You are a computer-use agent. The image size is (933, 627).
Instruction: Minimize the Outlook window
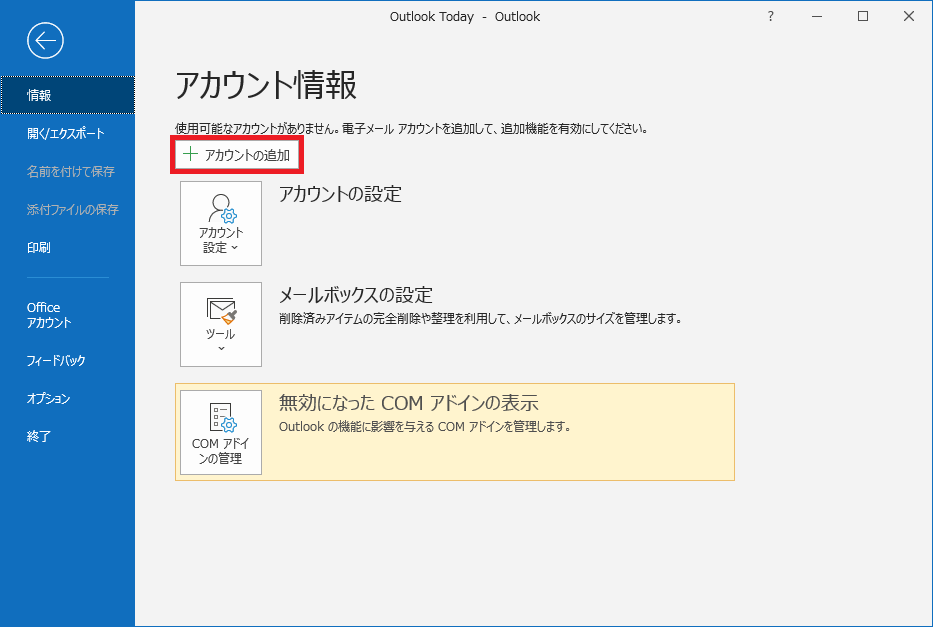click(x=817, y=17)
